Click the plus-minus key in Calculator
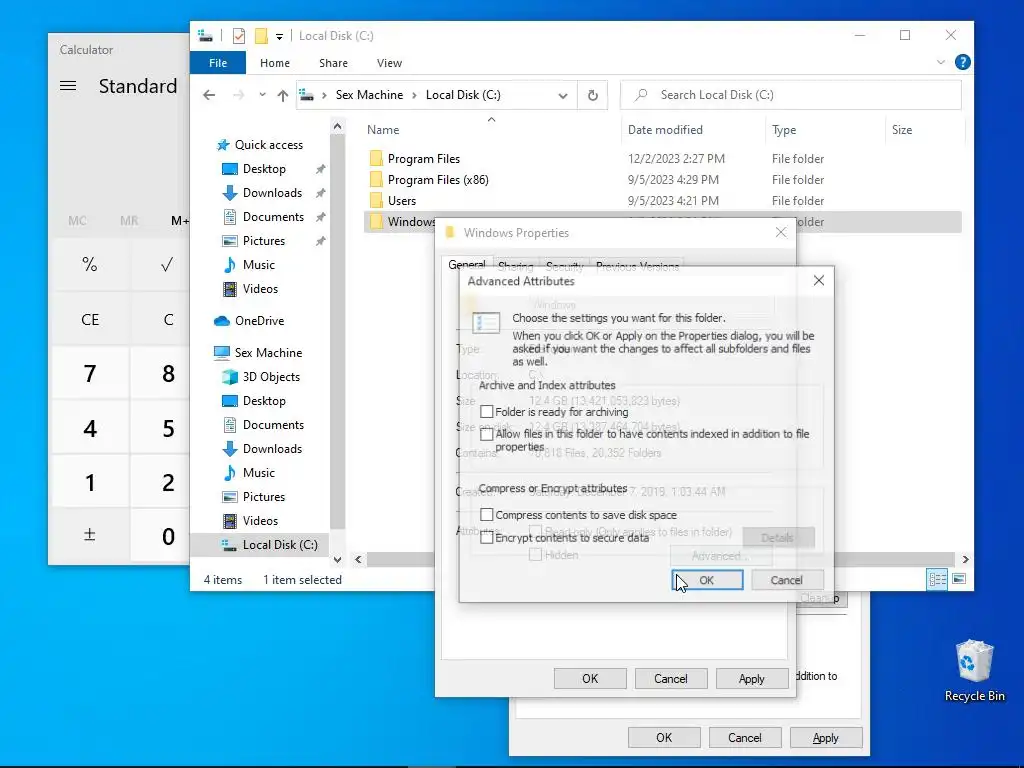Image resolution: width=1024 pixels, height=768 pixels. coord(89,536)
